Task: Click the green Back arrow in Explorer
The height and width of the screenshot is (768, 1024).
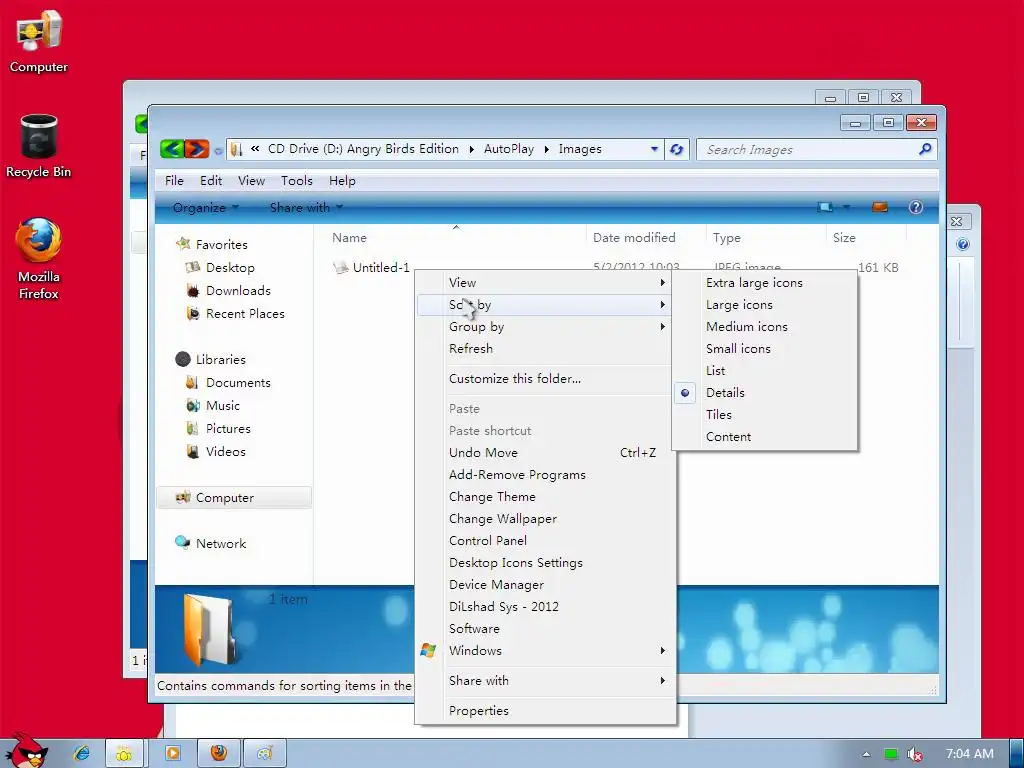Action: [172, 149]
